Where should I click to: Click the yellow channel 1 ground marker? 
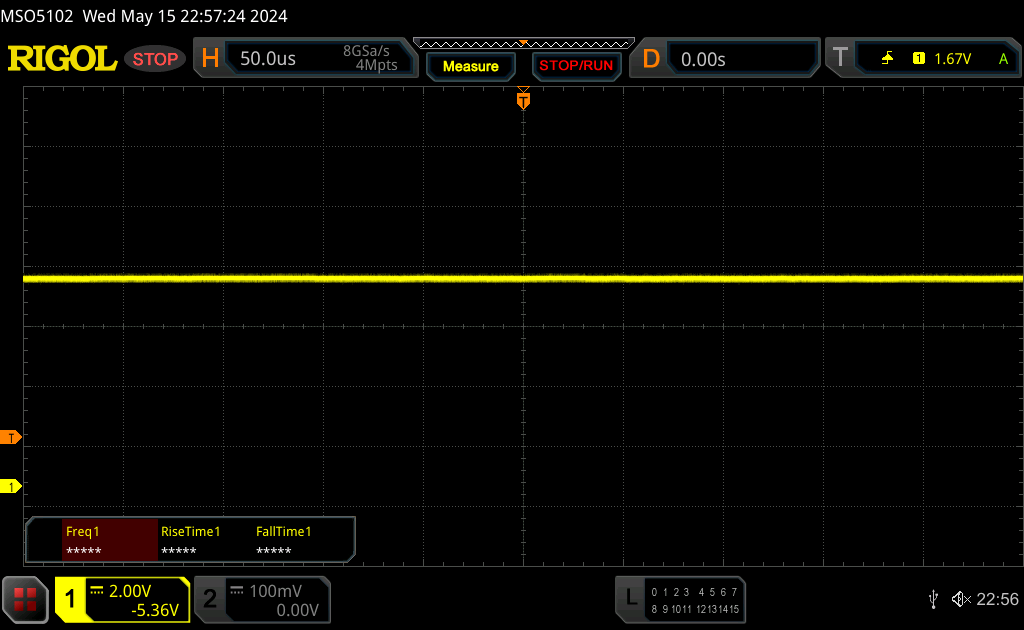point(10,486)
